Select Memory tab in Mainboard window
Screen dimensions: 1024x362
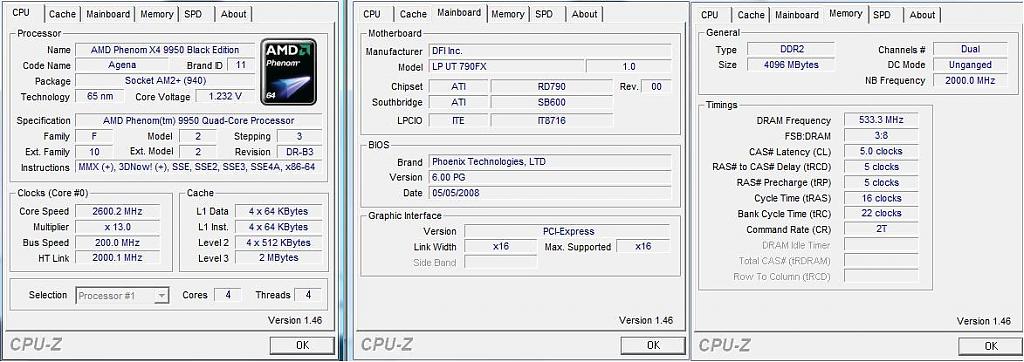(508, 14)
